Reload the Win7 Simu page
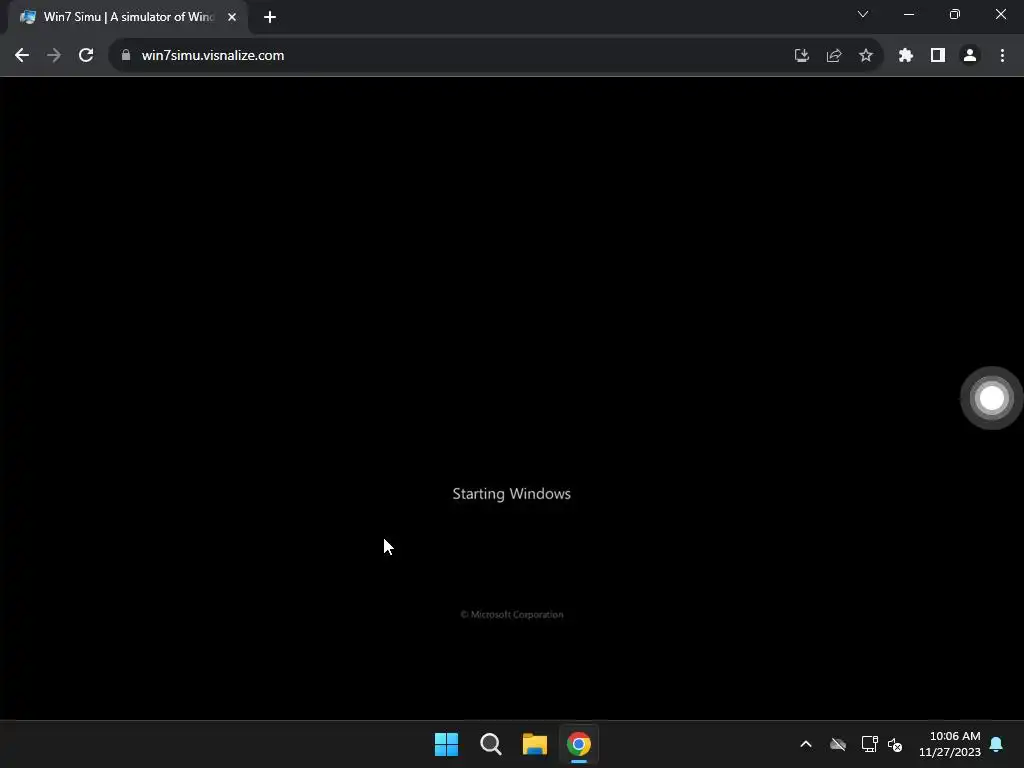Viewport: 1024px width, 768px height. click(86, 56)
